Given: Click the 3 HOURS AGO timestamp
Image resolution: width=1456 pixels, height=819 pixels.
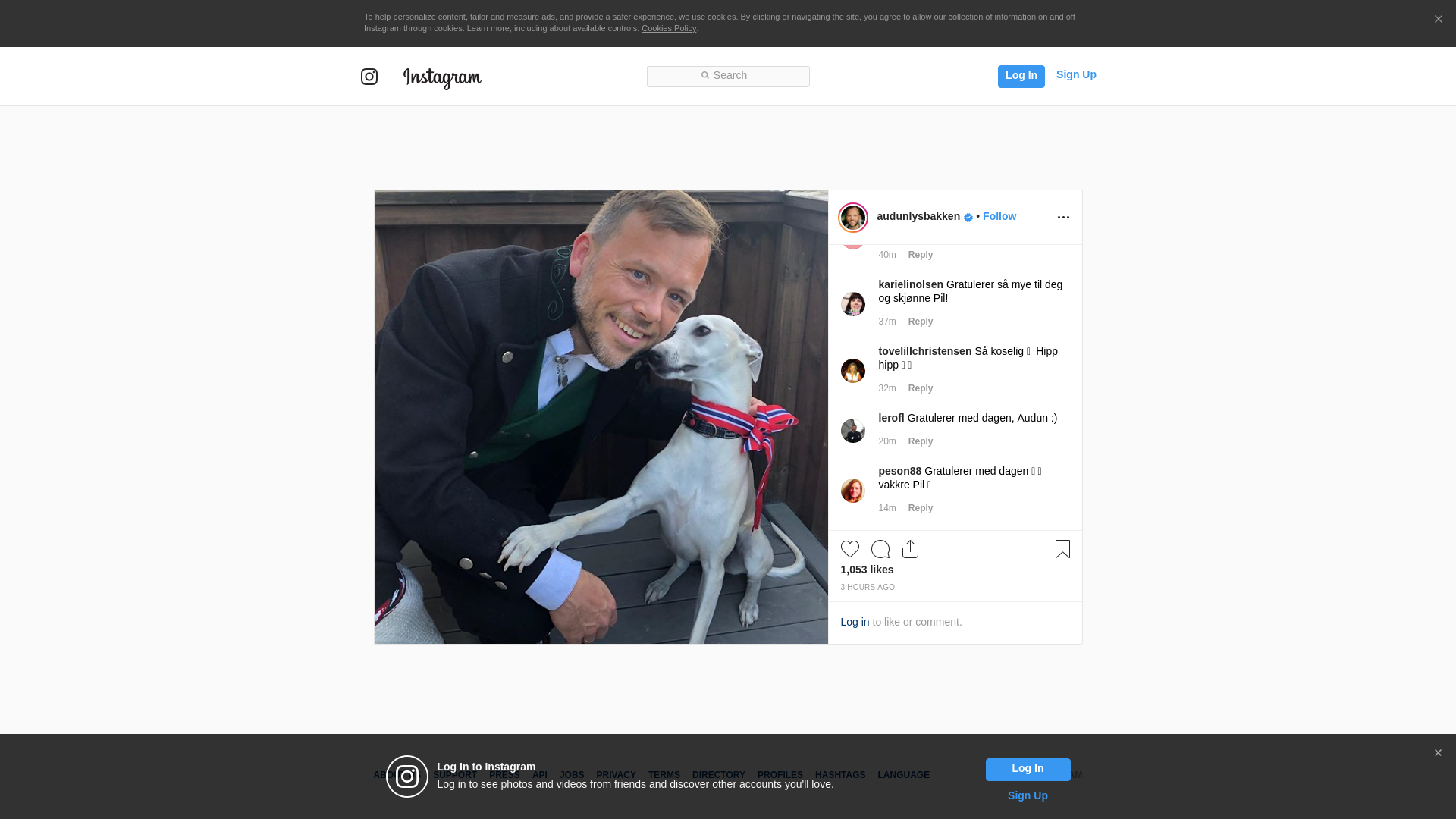Looking at the screenshot, I should click(x=868, y=588).
